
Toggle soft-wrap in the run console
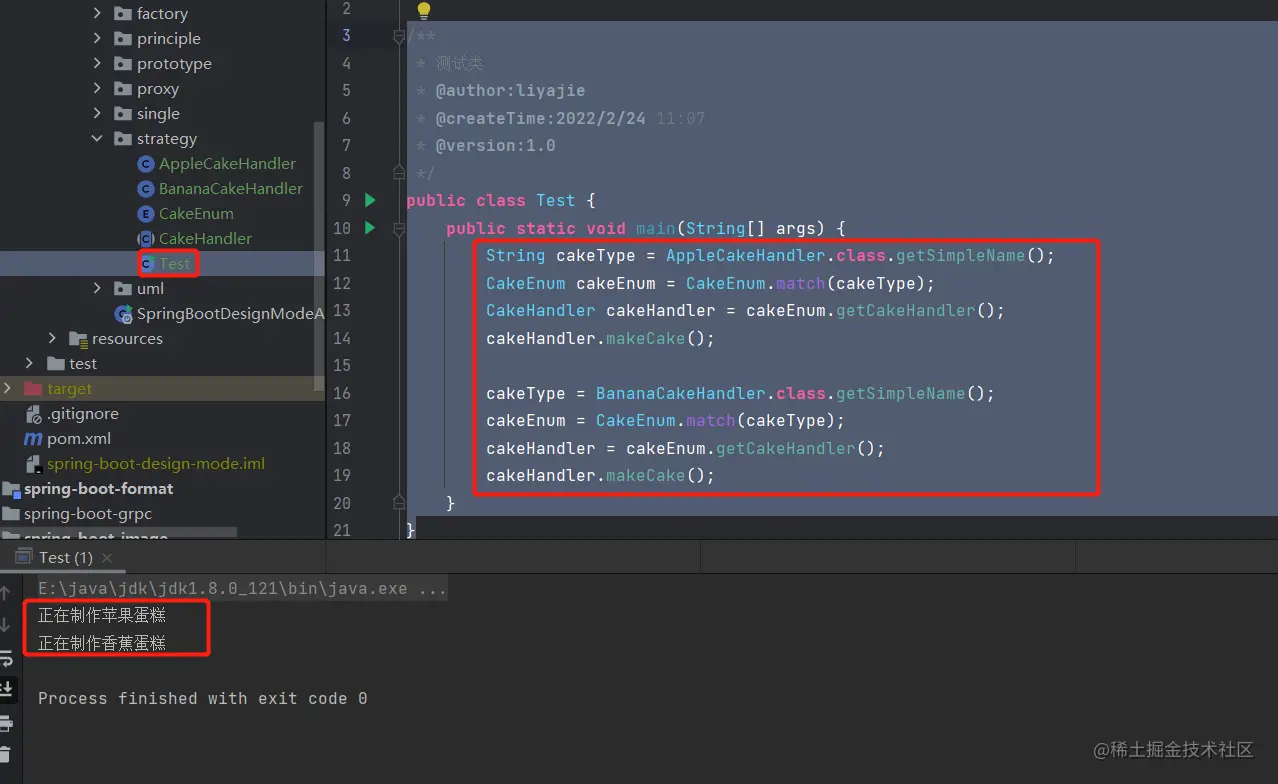[x=6, y=658]
